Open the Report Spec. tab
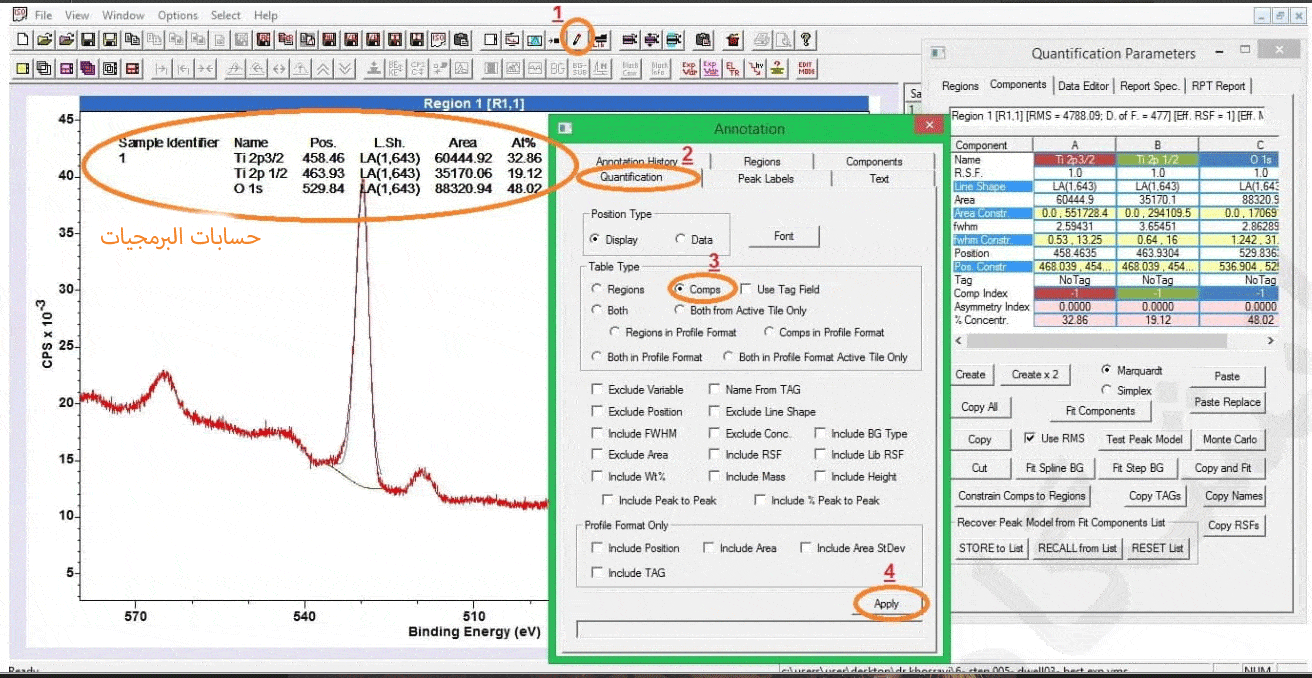 1149,86
